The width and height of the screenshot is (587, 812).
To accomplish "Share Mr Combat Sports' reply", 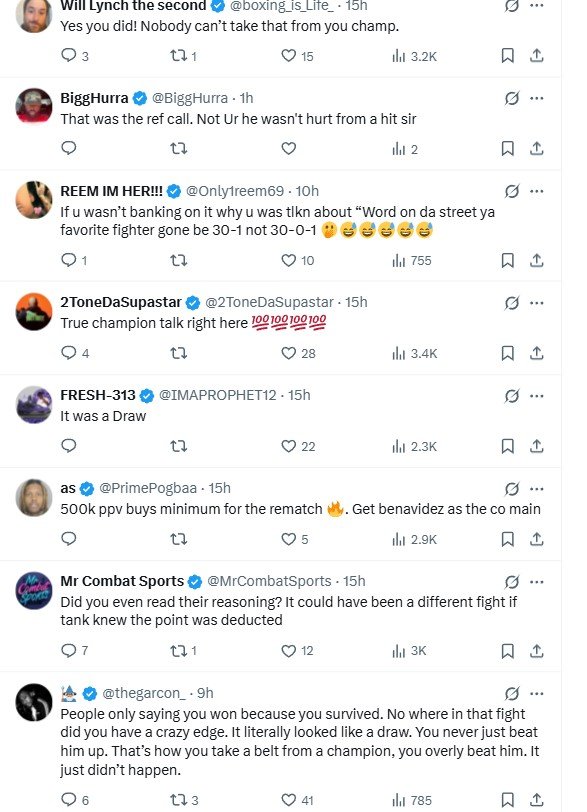I will coord(535,647).
